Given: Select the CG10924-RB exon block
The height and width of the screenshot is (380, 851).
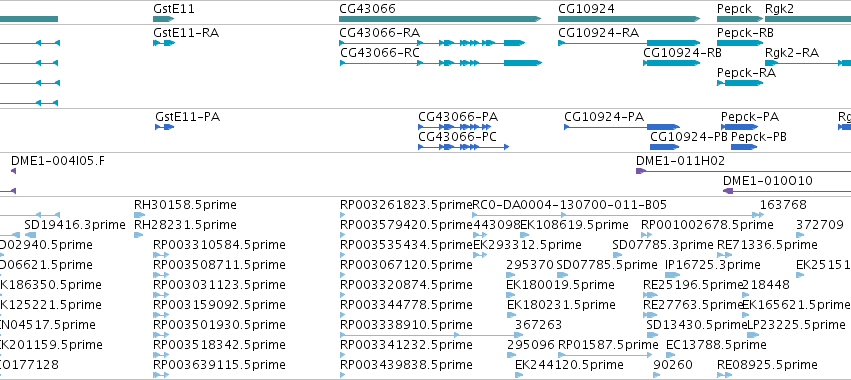Looking at the screenshot, I should tap(672, 63).
